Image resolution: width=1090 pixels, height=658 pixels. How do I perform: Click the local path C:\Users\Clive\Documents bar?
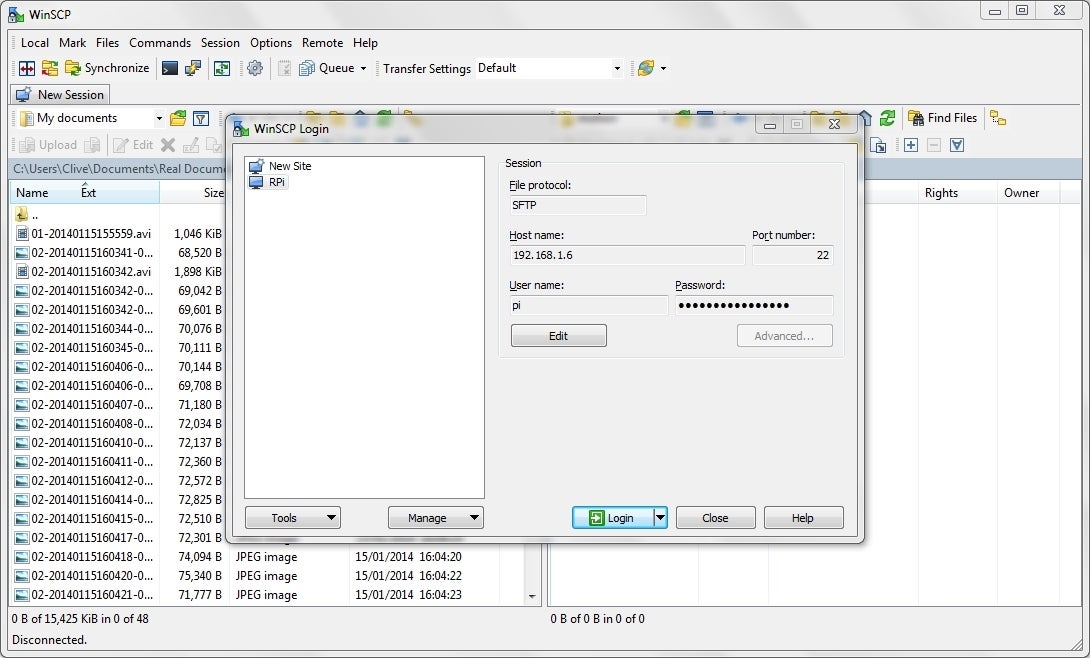pyautogui.click(x=118, y=169)
